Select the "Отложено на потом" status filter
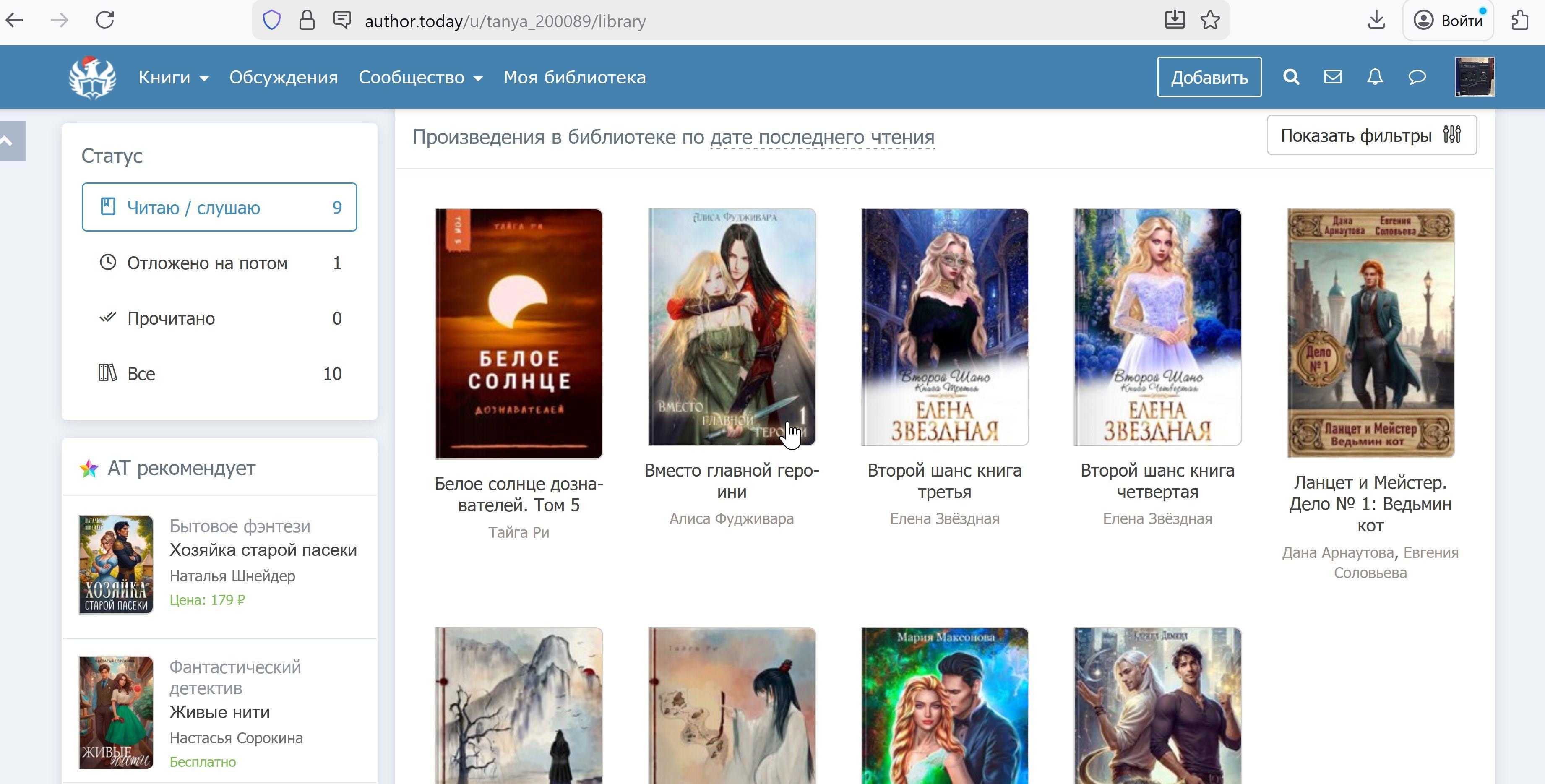The width and height of the screenshot is (1545, 784). click(x=219, y=263)
